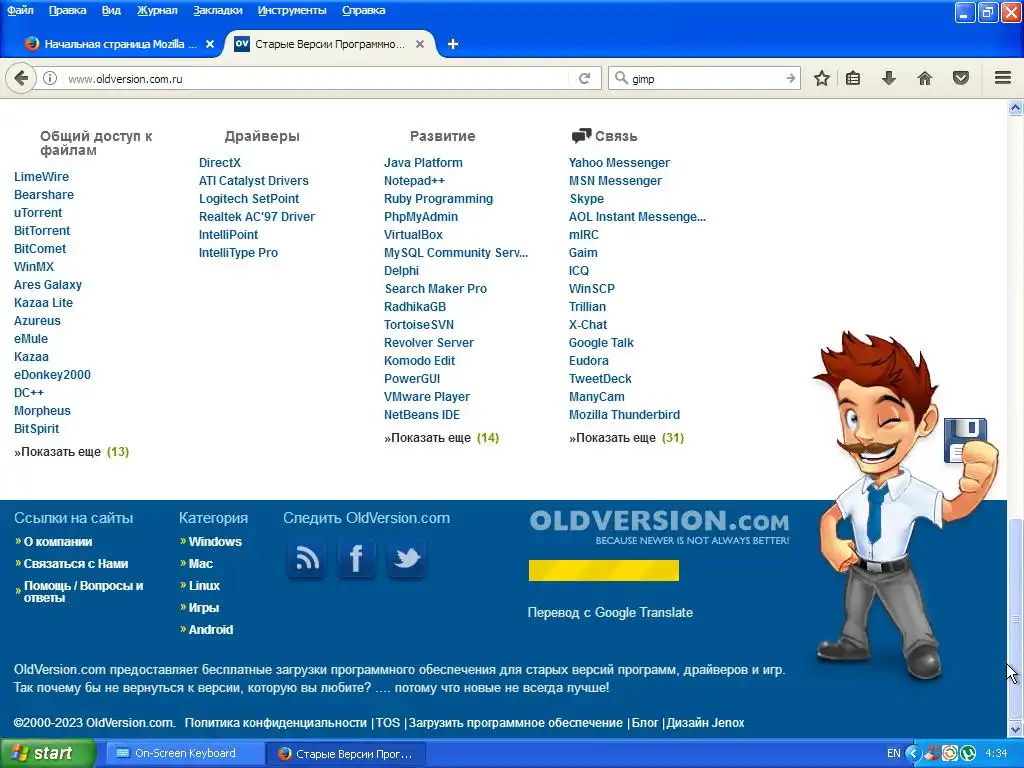Viewport: 1024px width, 768px height.
Task: Select Windows category in footer
Action: point(215,541)
